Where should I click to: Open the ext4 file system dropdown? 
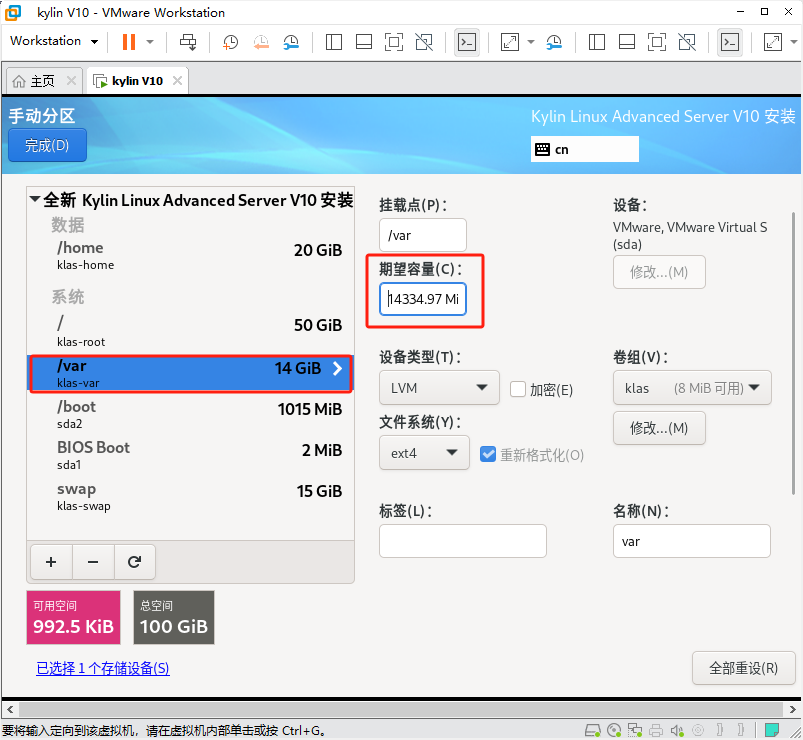tap(424, 453)
